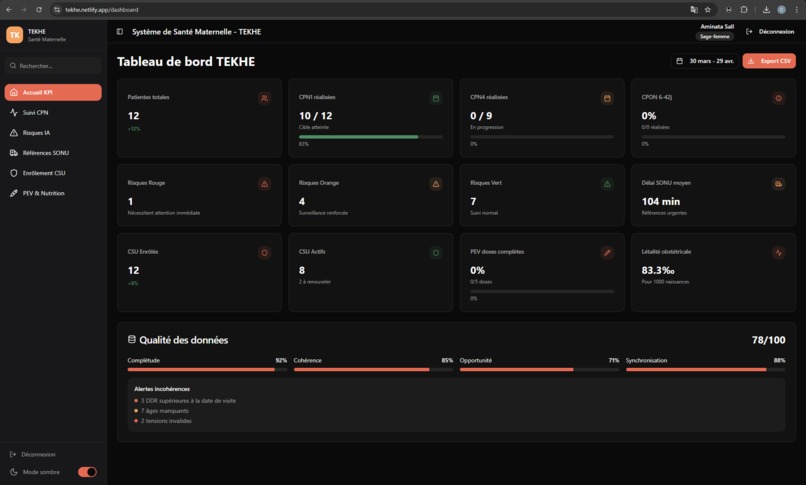This screenshot has width=806, height=485.
Task: Open the browser three-dot menu
Action: [796, 10]
